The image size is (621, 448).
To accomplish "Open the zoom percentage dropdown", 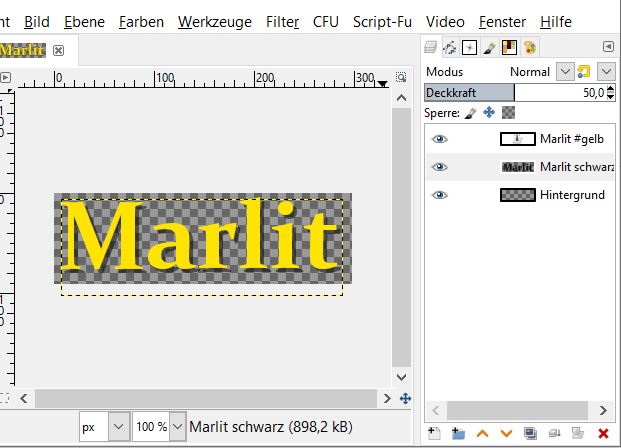I will pos(175,427).
